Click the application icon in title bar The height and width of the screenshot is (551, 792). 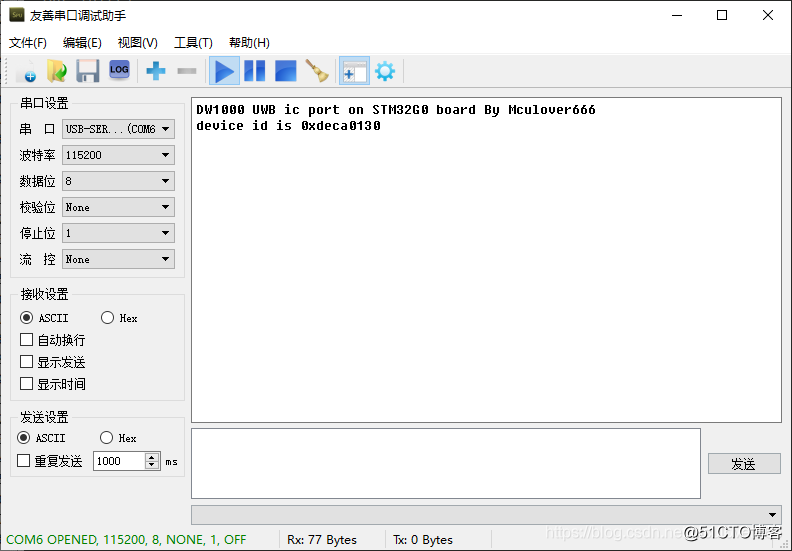pos(17,15)
